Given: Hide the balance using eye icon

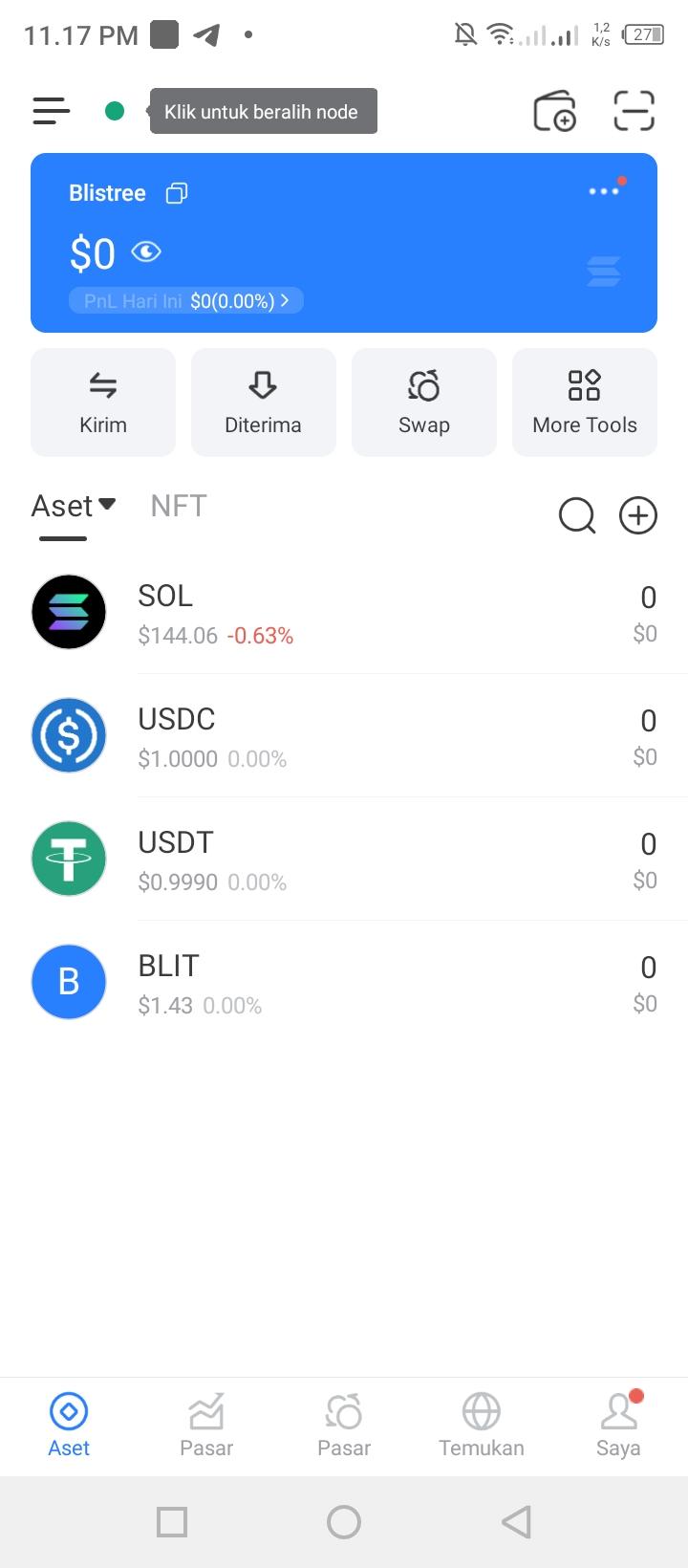Looking at the screenshot, I should tap(146, 252).
